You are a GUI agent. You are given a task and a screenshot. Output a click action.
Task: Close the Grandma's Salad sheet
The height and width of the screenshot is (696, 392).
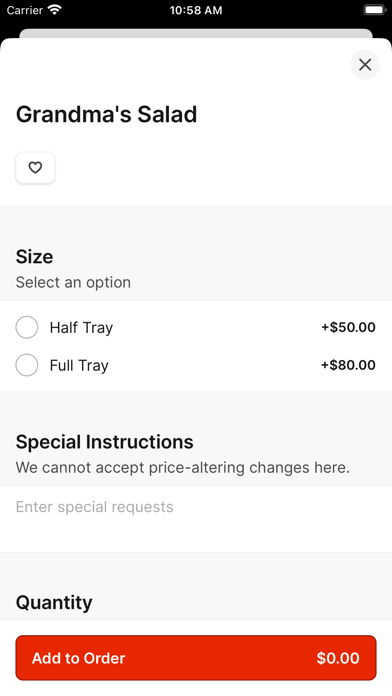click(x=365, y=65)
